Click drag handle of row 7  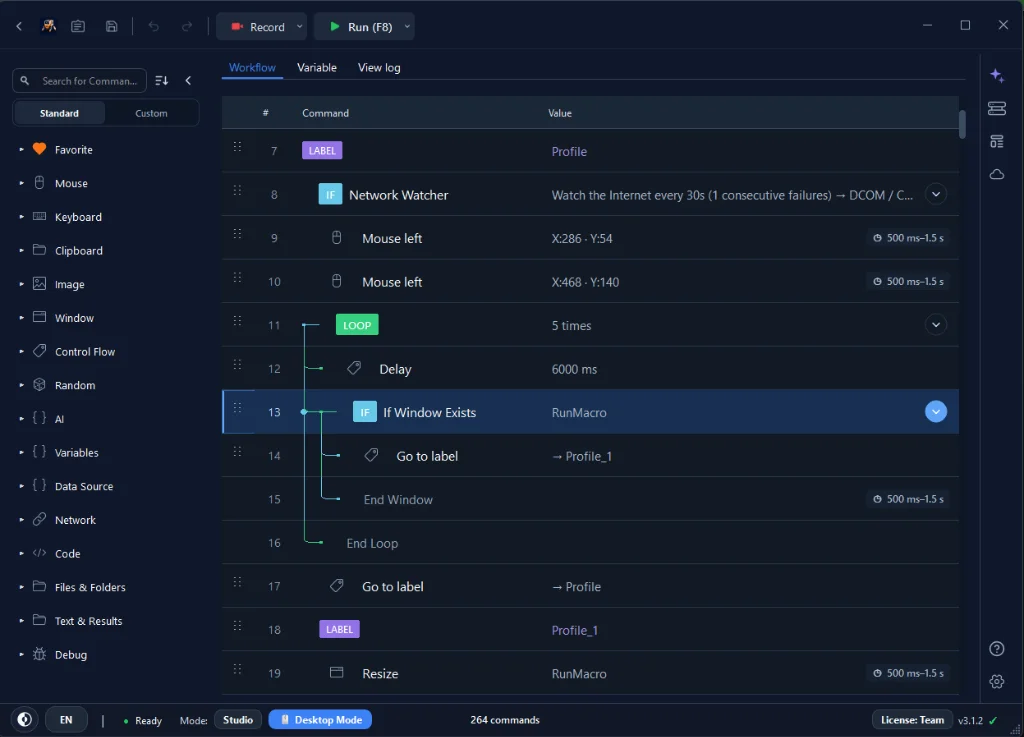(x=237, y=147)
